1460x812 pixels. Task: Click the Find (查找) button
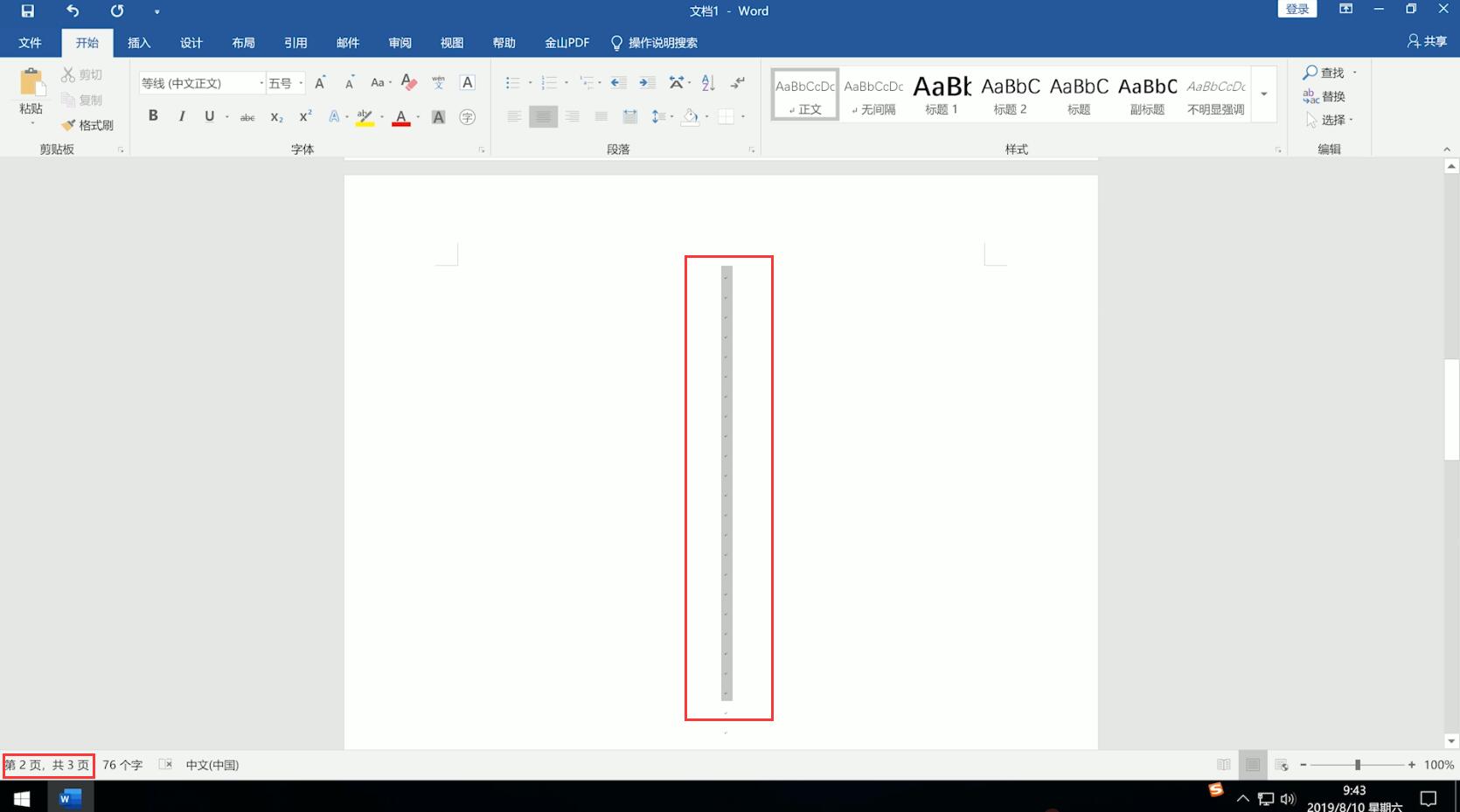(x=1324, y=73)
